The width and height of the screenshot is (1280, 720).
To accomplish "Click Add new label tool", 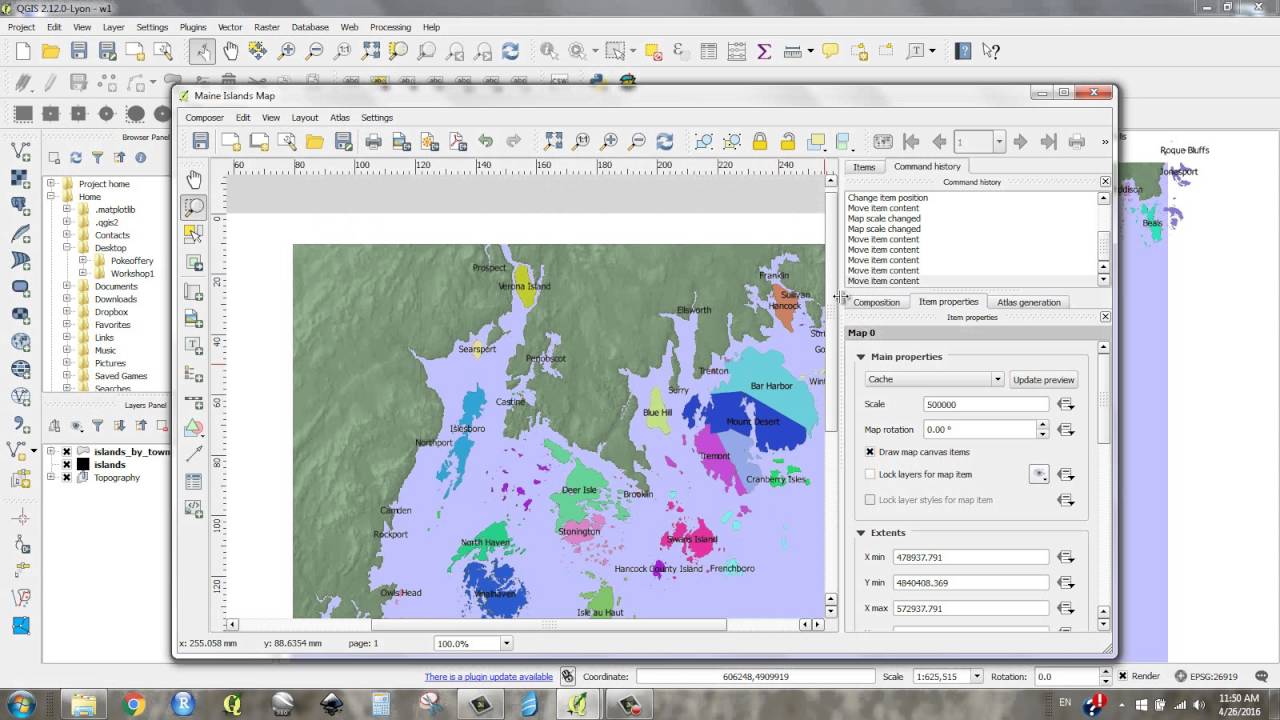I will 194,345.
